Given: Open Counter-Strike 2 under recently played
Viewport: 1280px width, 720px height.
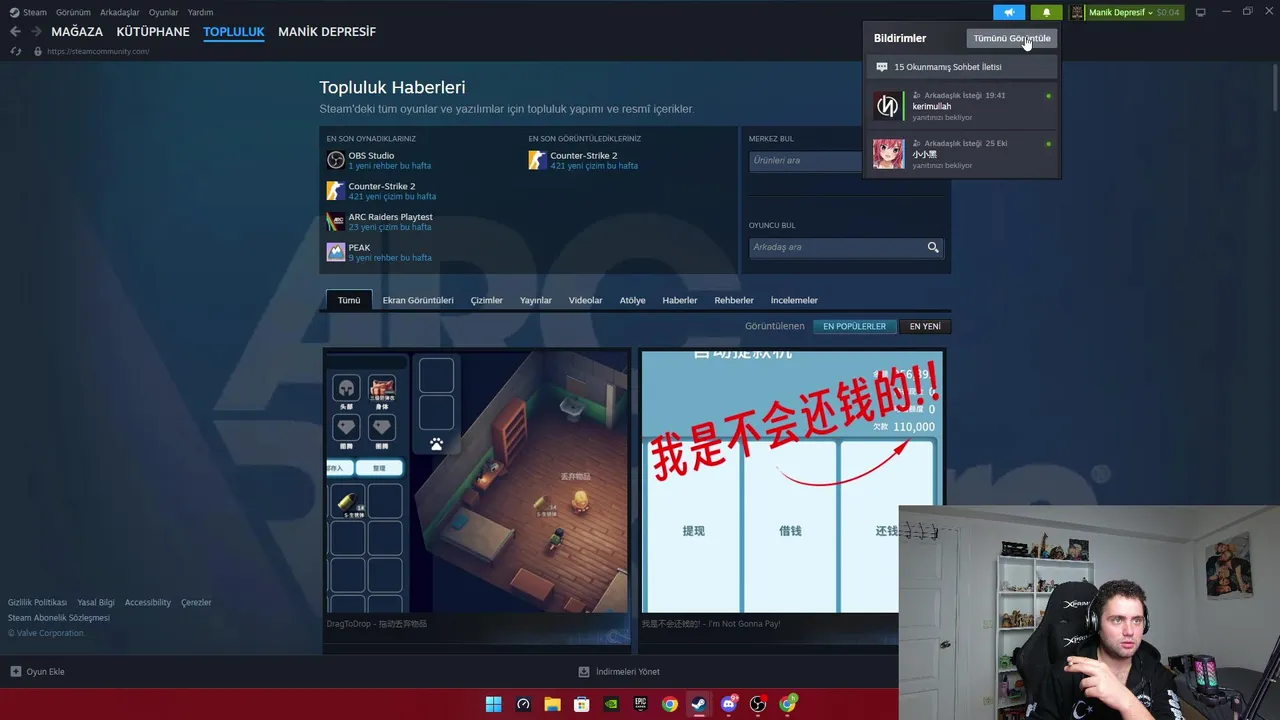Looking at the screenshot, I should (382, 186).
